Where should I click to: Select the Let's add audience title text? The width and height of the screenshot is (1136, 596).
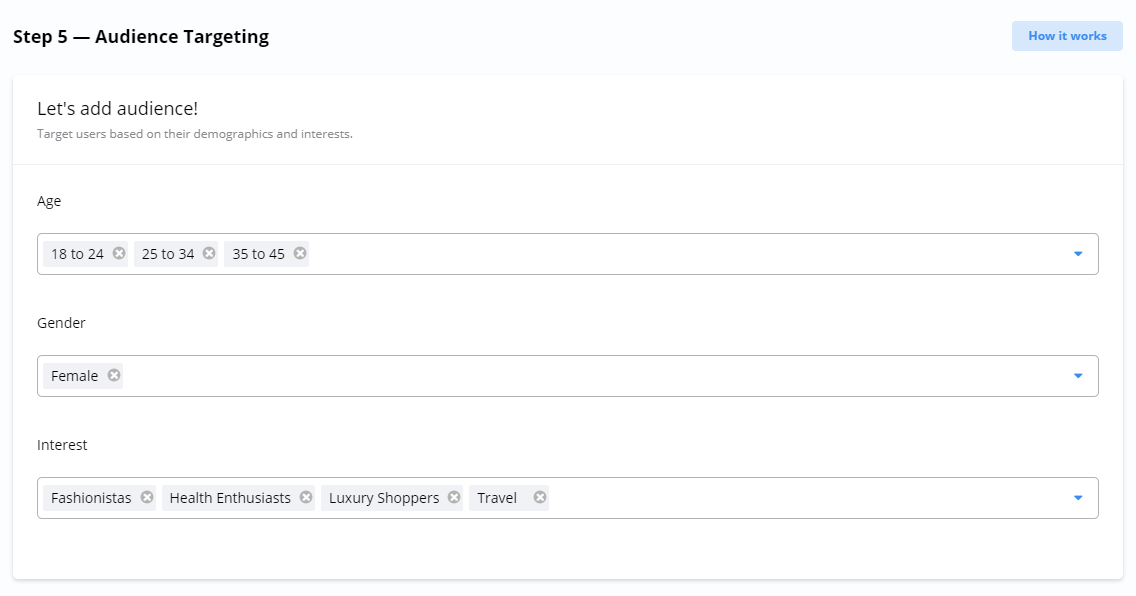tap(117, 109)
